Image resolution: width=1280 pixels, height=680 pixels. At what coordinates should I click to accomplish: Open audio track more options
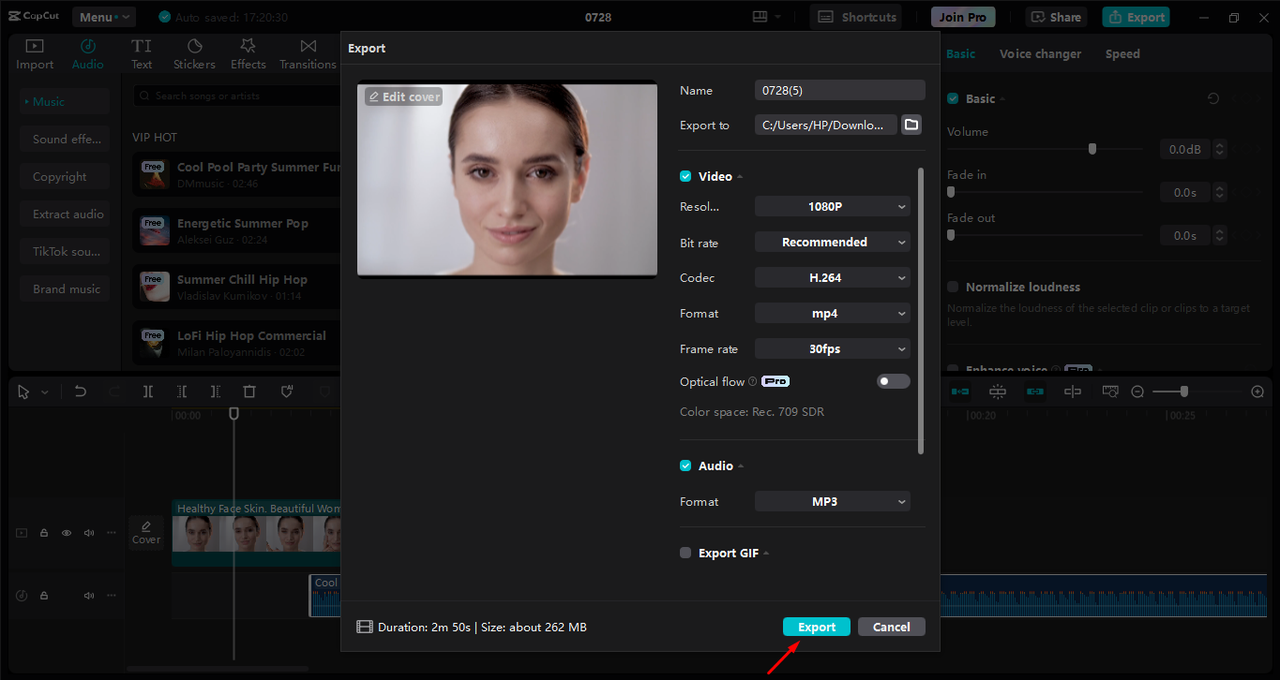click(111, 595)
